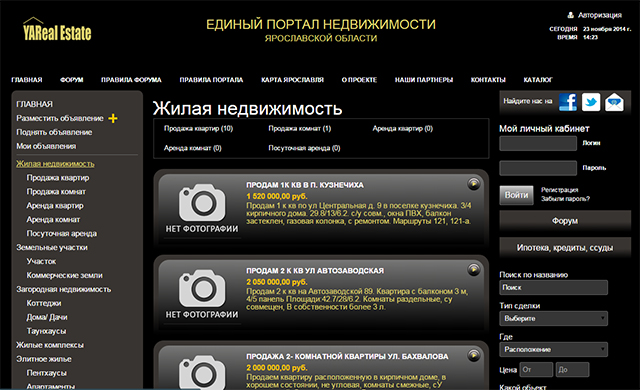Click the price От field
Screen dimensions: 640x390
[536, 370]
